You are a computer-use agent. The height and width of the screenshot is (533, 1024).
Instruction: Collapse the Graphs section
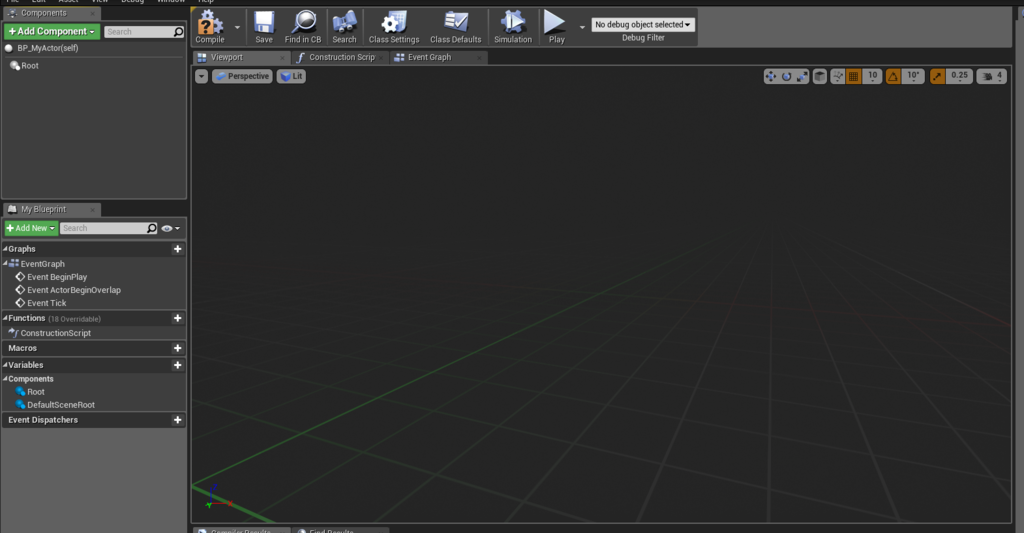(x=5, y=248)
